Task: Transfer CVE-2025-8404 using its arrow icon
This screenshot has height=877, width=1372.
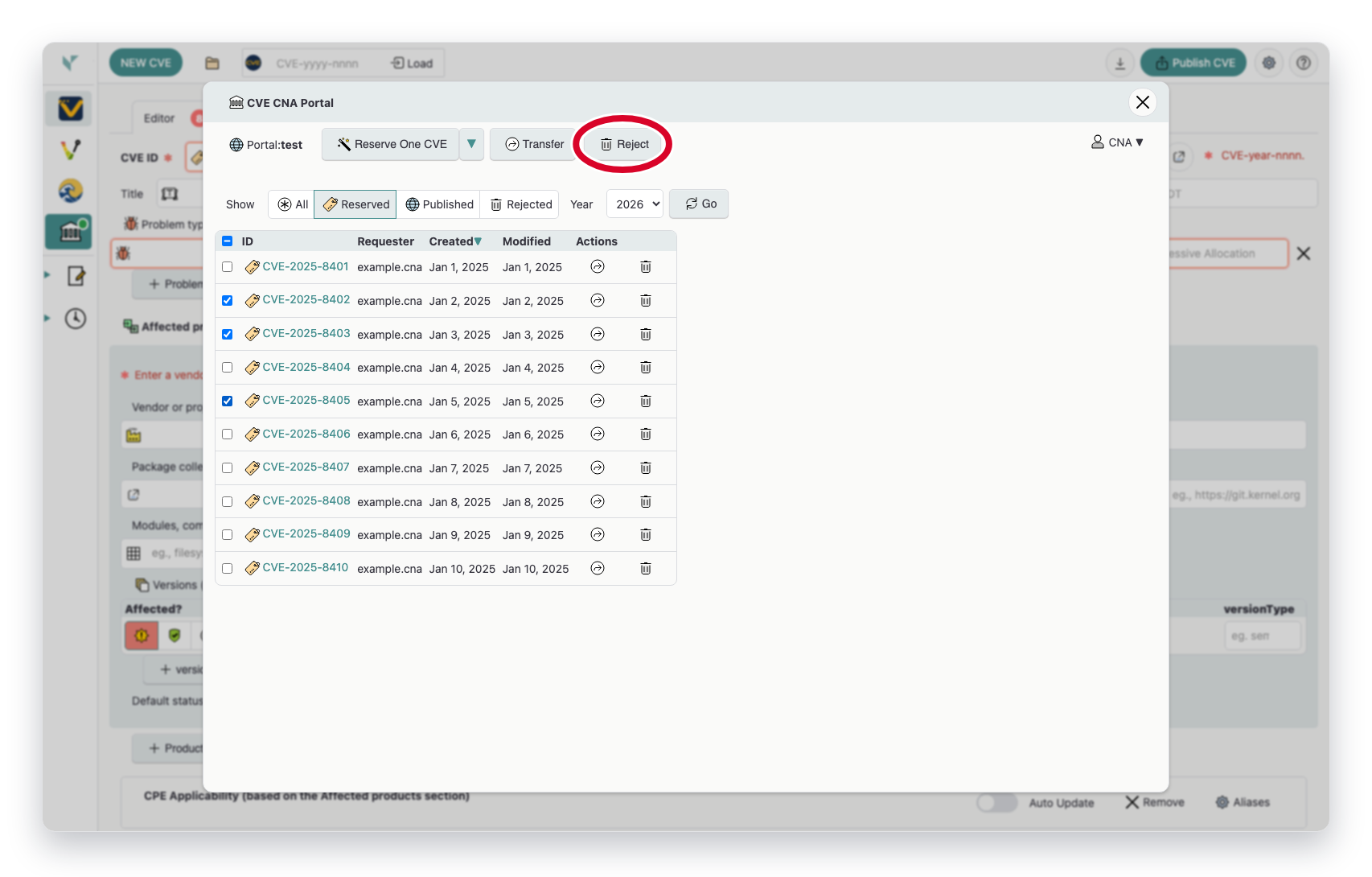Action: [598, 367]
